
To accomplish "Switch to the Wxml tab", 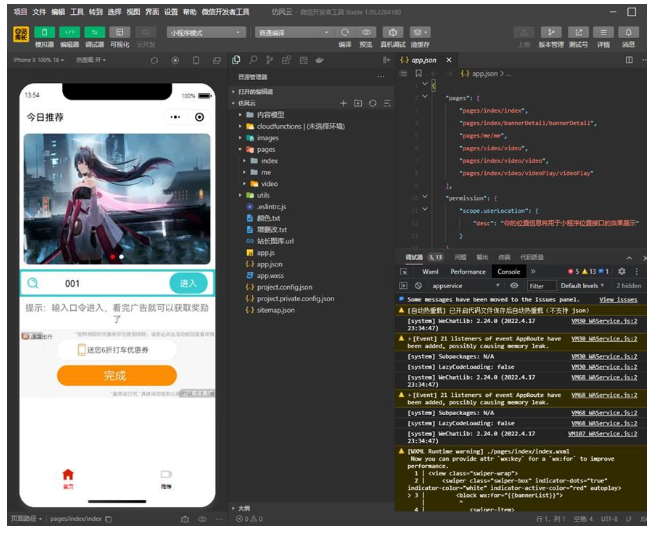I will [430, 272].
